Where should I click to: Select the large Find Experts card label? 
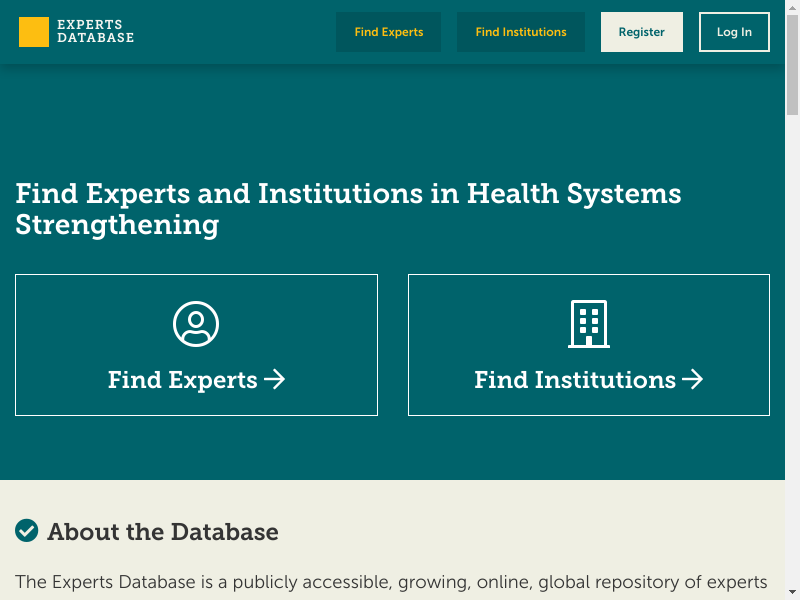(x=183, y=380)
